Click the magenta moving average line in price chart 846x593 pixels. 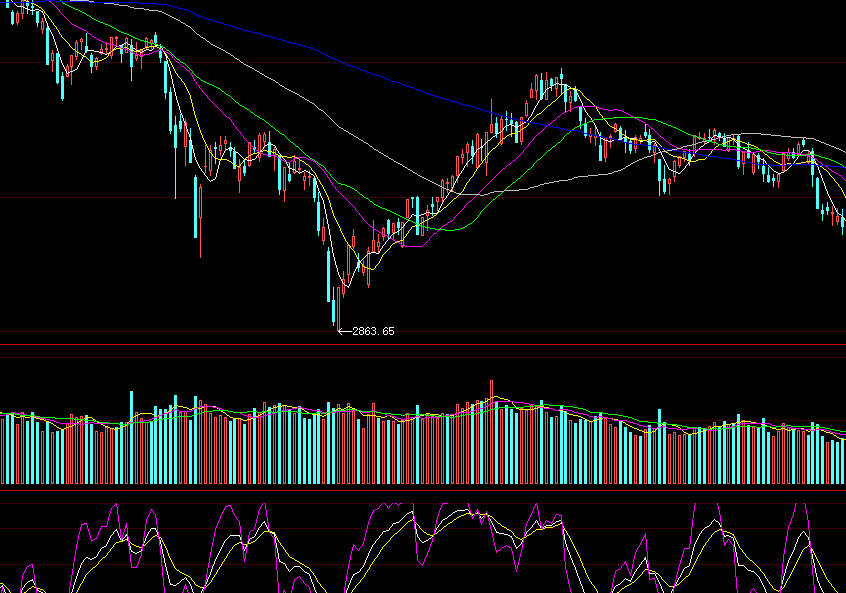pyautogui.click(x=222, y=109)
